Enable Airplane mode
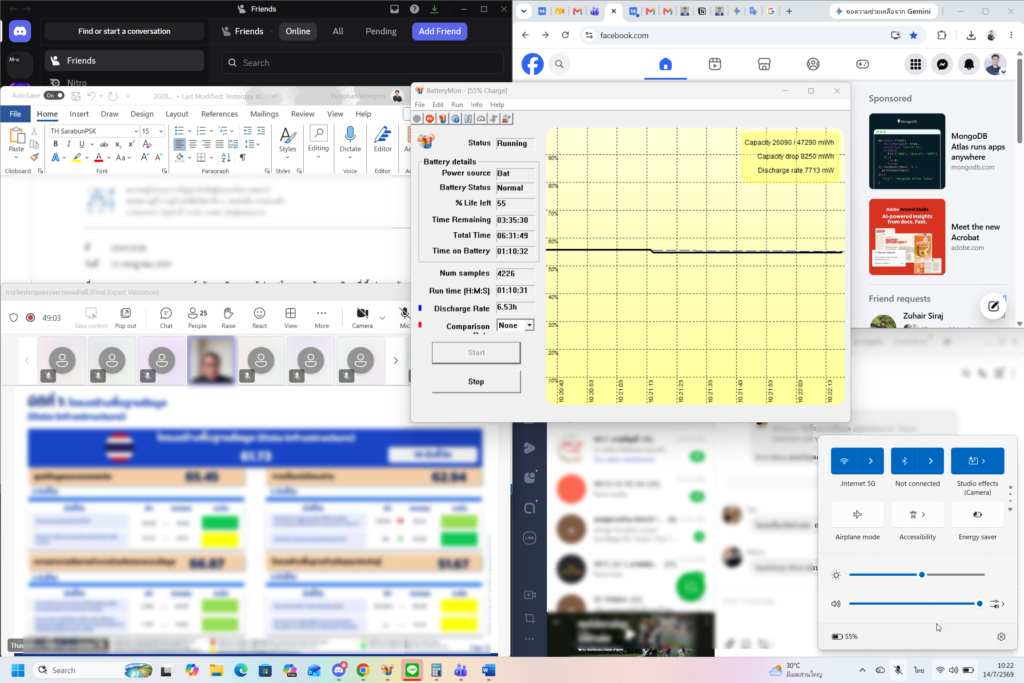This screenshot has height=683, width=1024. coord(857,515)
